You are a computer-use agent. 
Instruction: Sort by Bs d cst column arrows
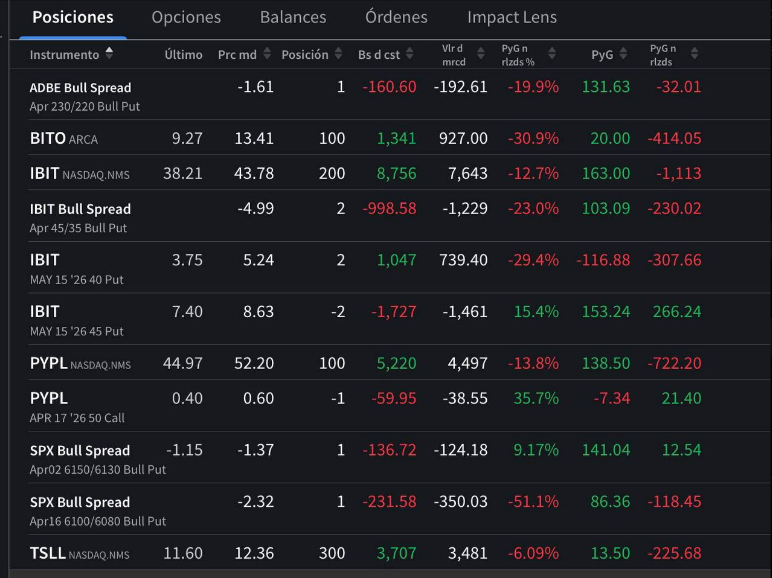410,54
